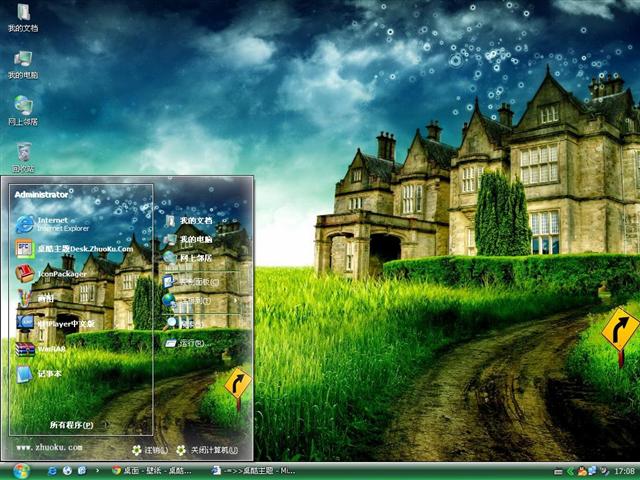Image resolution: width=640 pixels, height=480 pixels.
Task: Open 画图 paint program in start menu
Action: (35, 299)
